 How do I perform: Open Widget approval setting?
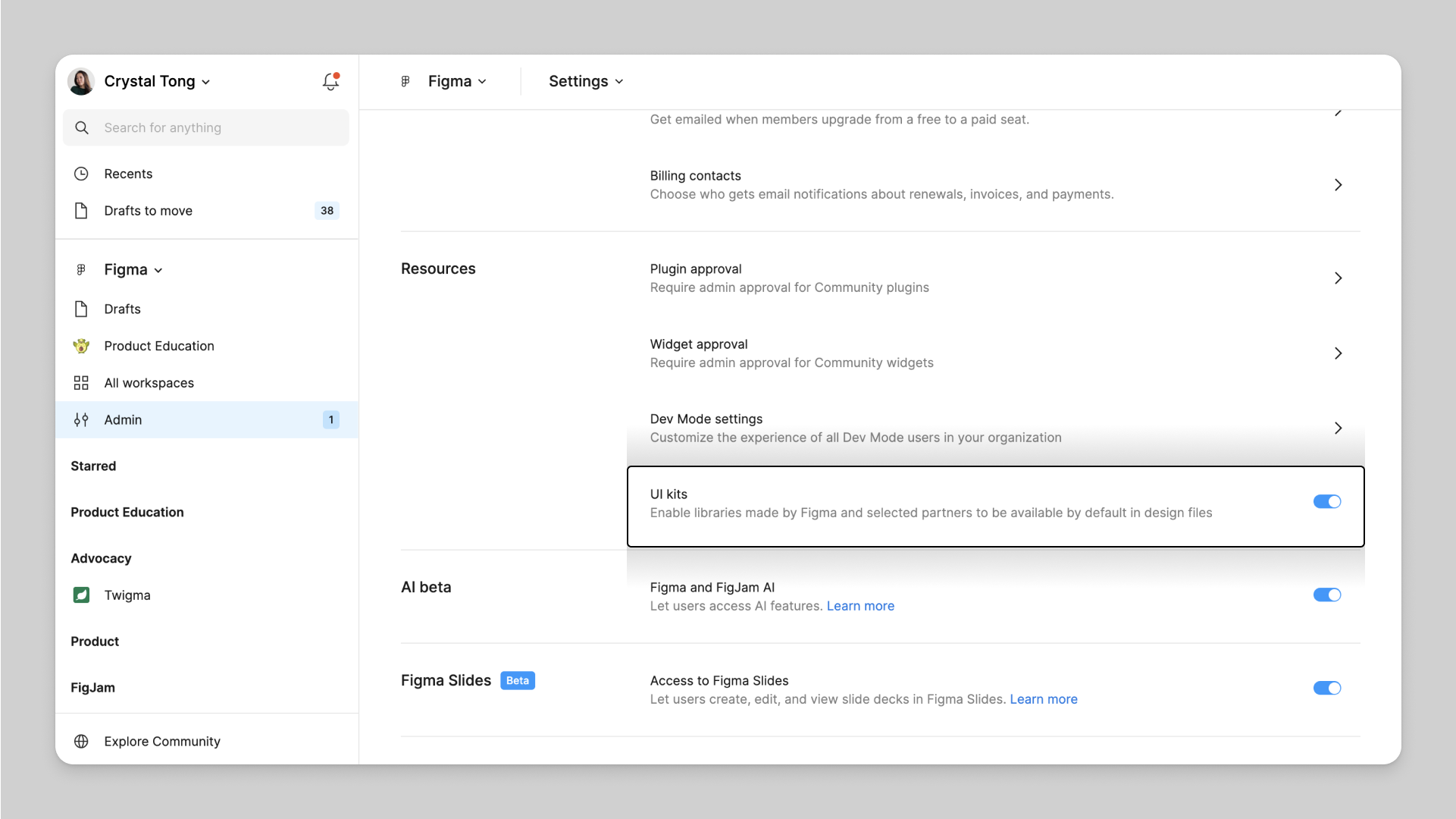[x=995, y=353]
